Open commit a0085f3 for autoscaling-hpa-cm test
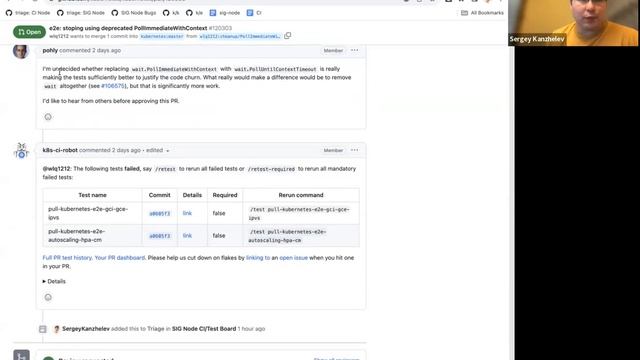Viewport: 640px width, 360px height. pyautogui.click(x=160, y=236)
